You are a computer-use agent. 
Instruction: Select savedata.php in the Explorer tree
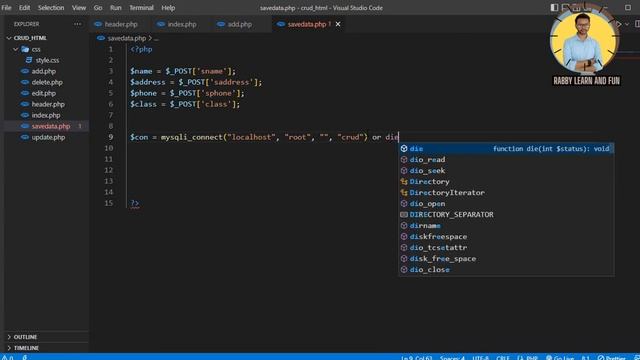point(51,126)
